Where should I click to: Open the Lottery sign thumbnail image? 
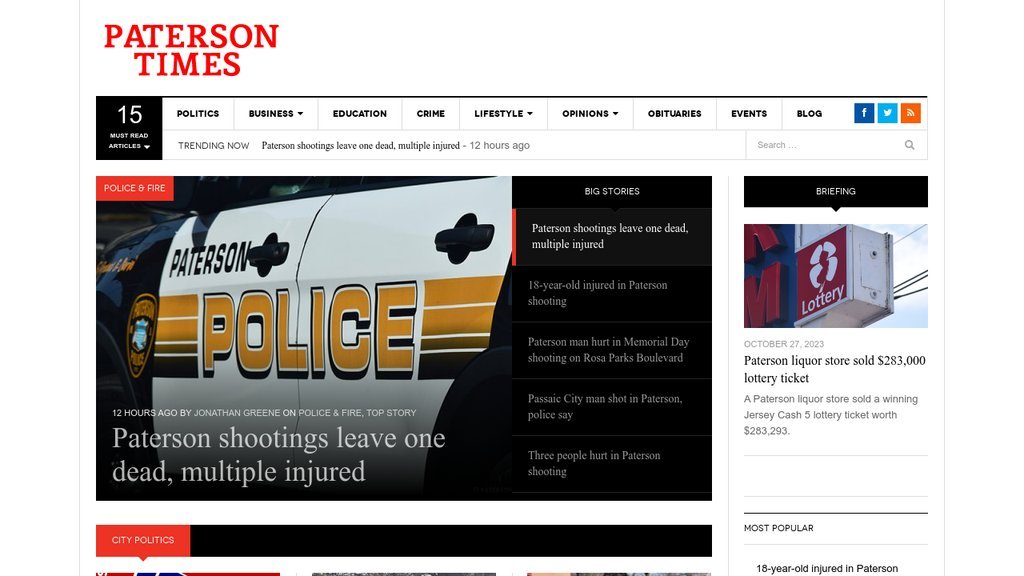835,276
